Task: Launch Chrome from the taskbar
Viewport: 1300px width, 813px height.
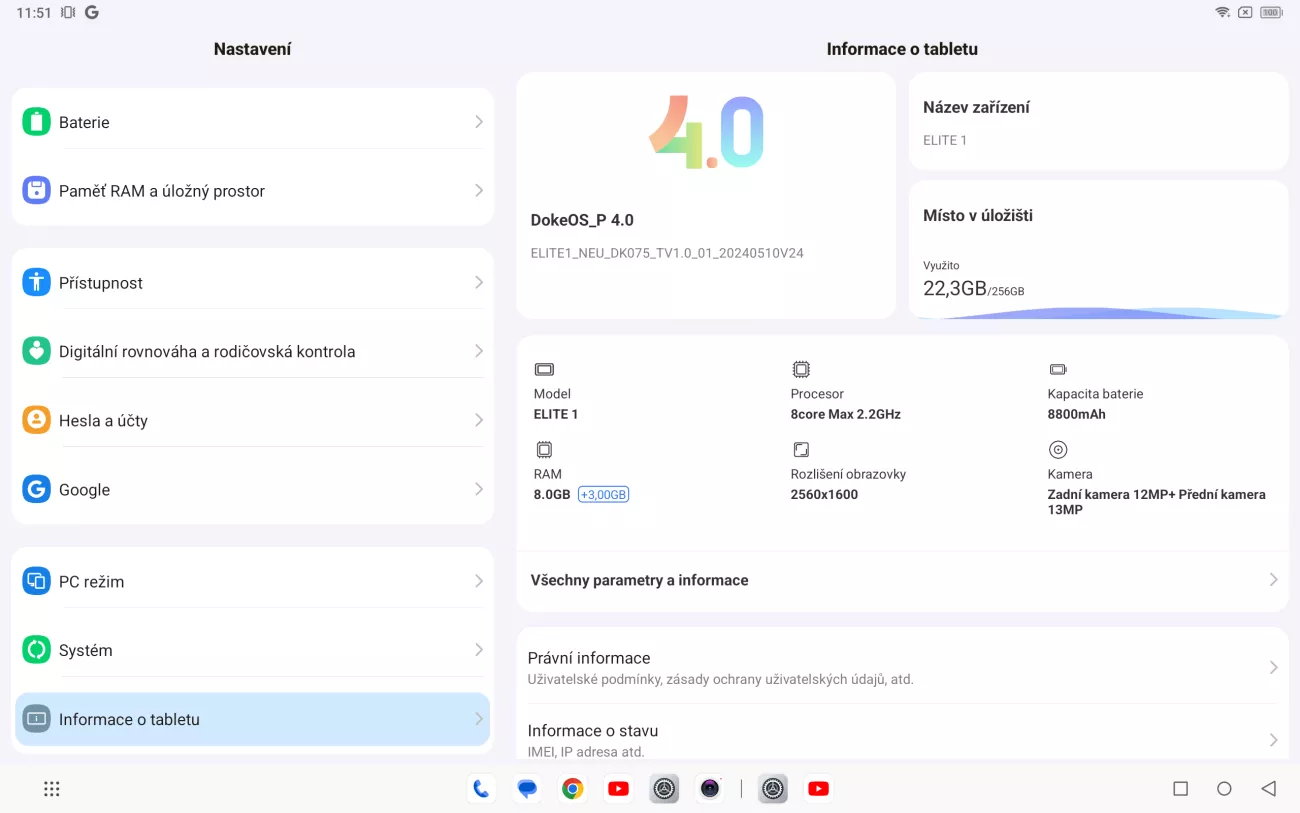Action: (x=572, y=789)
